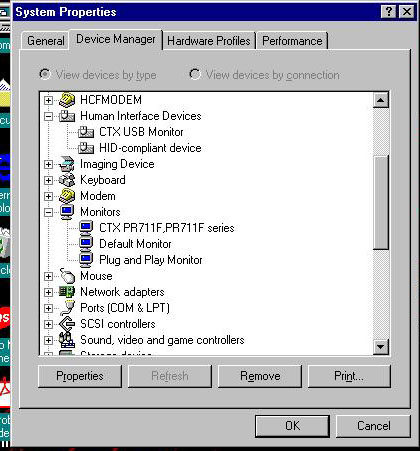Click the Print... button
Screen dimensions: 420x451
pyautogui.click(x=349, y=376)
